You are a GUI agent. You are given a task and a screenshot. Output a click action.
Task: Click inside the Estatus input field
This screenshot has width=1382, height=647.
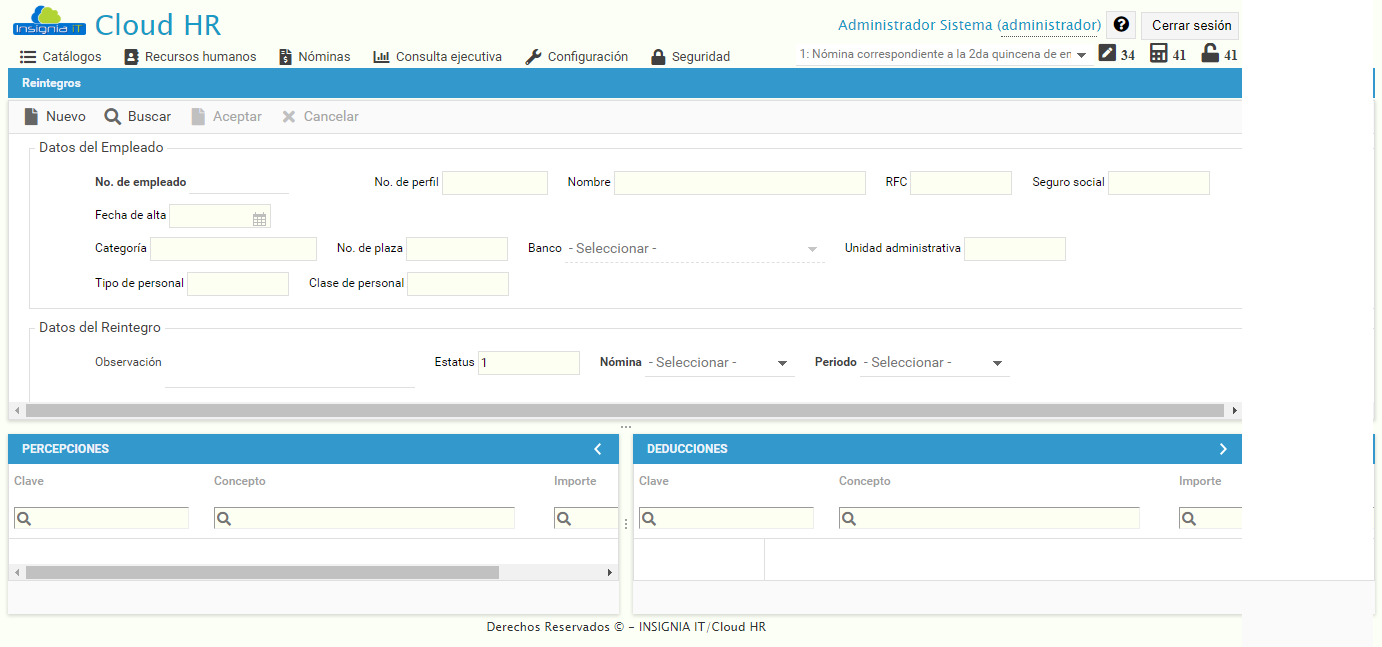528,362
